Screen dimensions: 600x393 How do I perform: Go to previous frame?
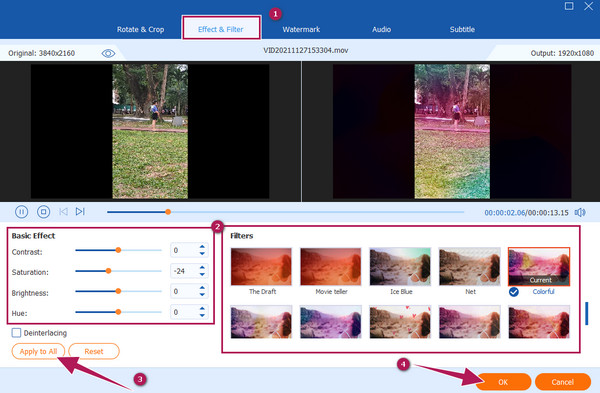click(x=63, y=212)
